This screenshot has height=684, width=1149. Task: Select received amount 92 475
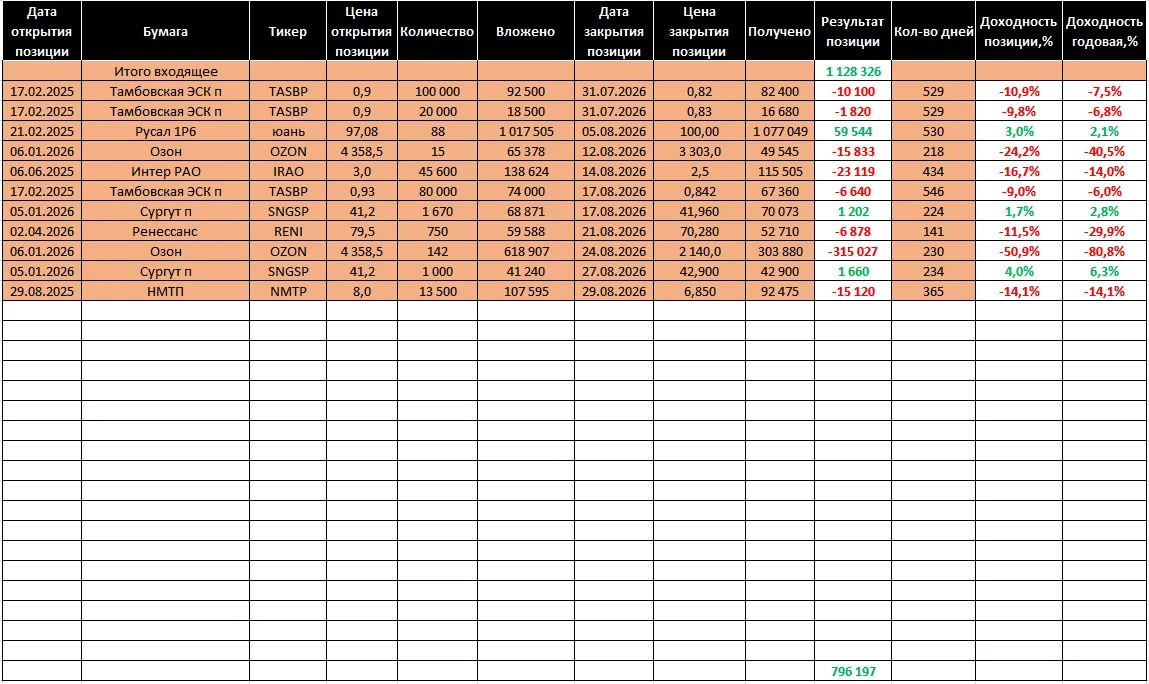[780, 292]
